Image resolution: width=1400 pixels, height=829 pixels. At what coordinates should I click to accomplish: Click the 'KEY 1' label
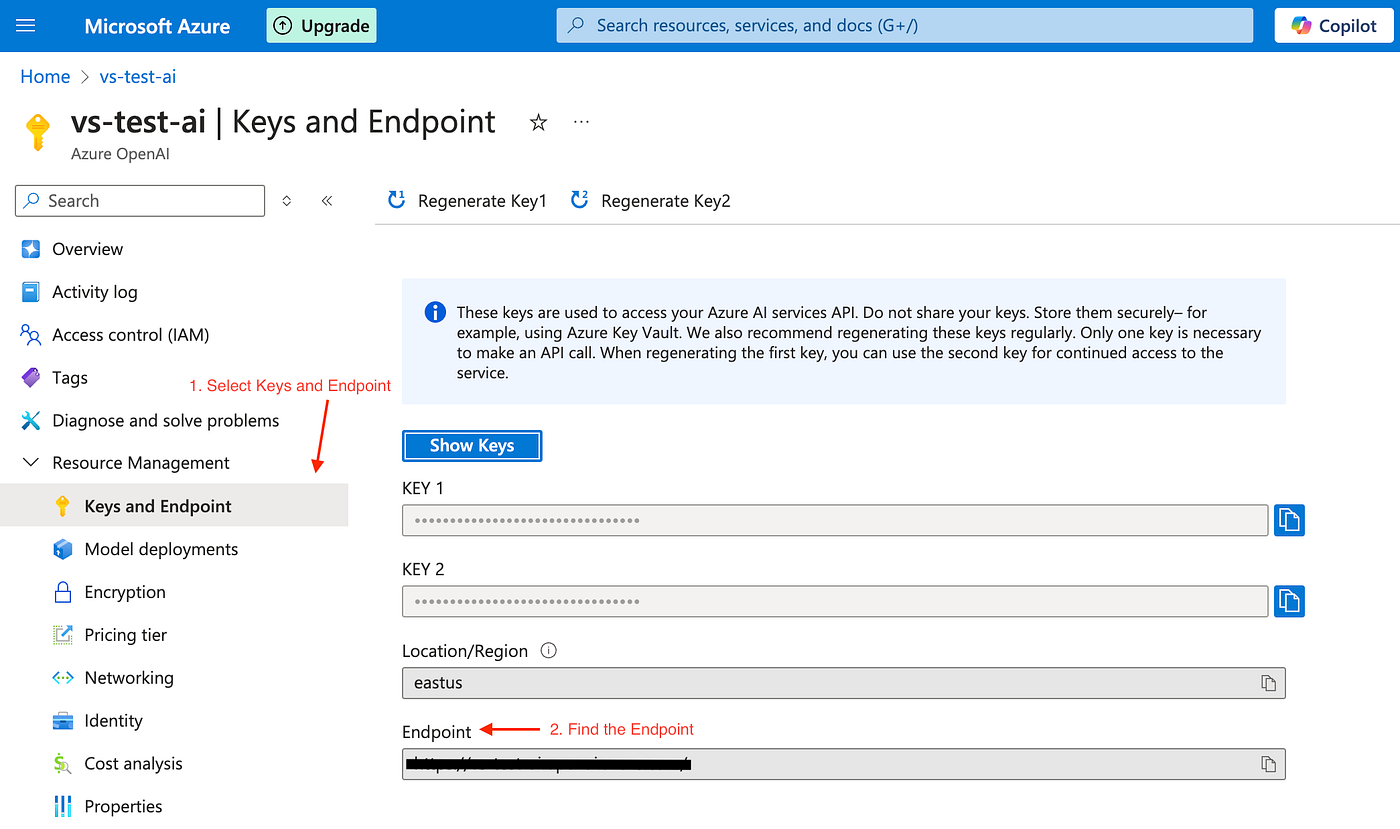pyautogui.click(x=423, y=488)
